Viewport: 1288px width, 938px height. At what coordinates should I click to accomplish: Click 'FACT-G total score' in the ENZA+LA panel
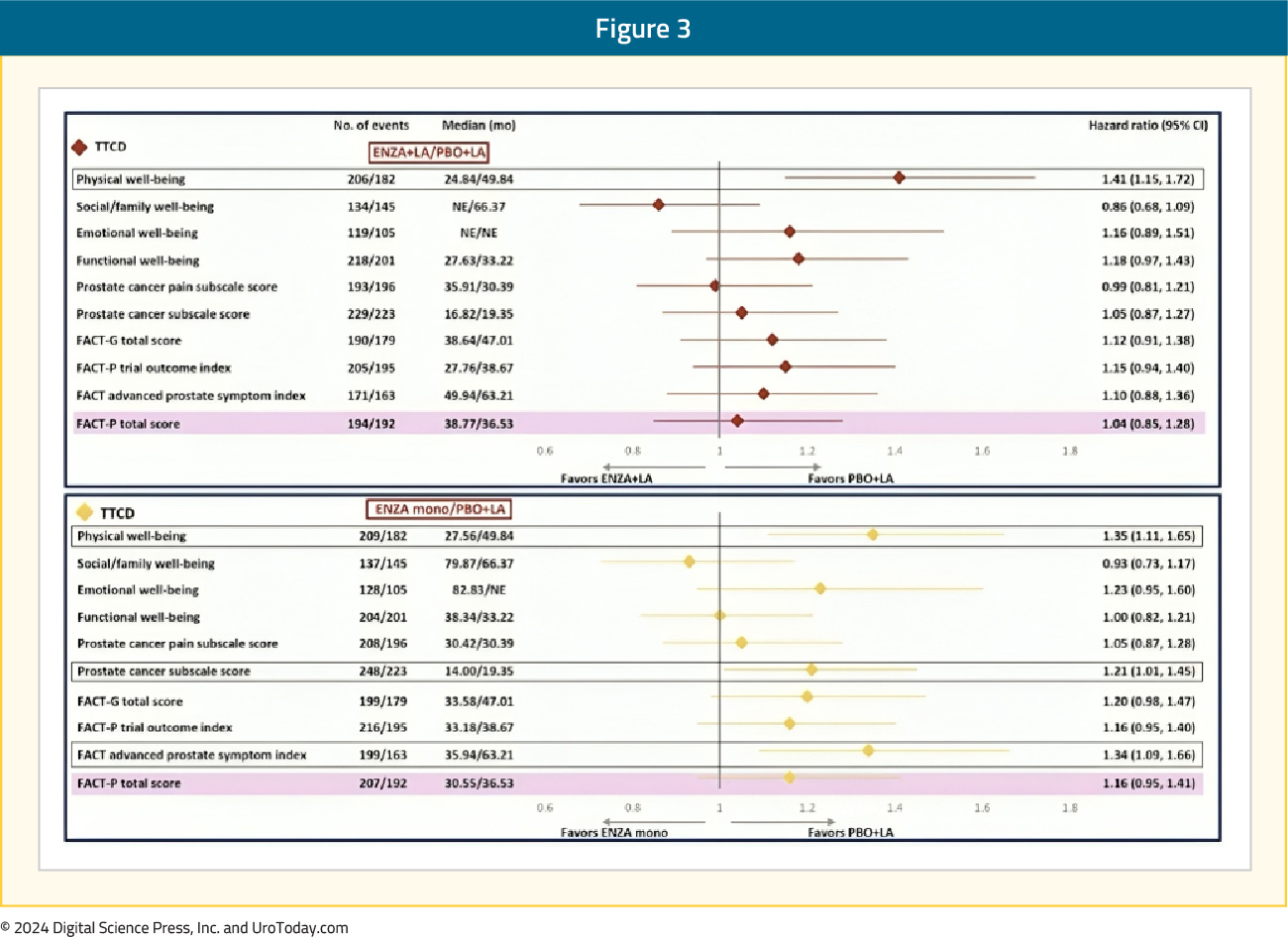pos(129,341)
